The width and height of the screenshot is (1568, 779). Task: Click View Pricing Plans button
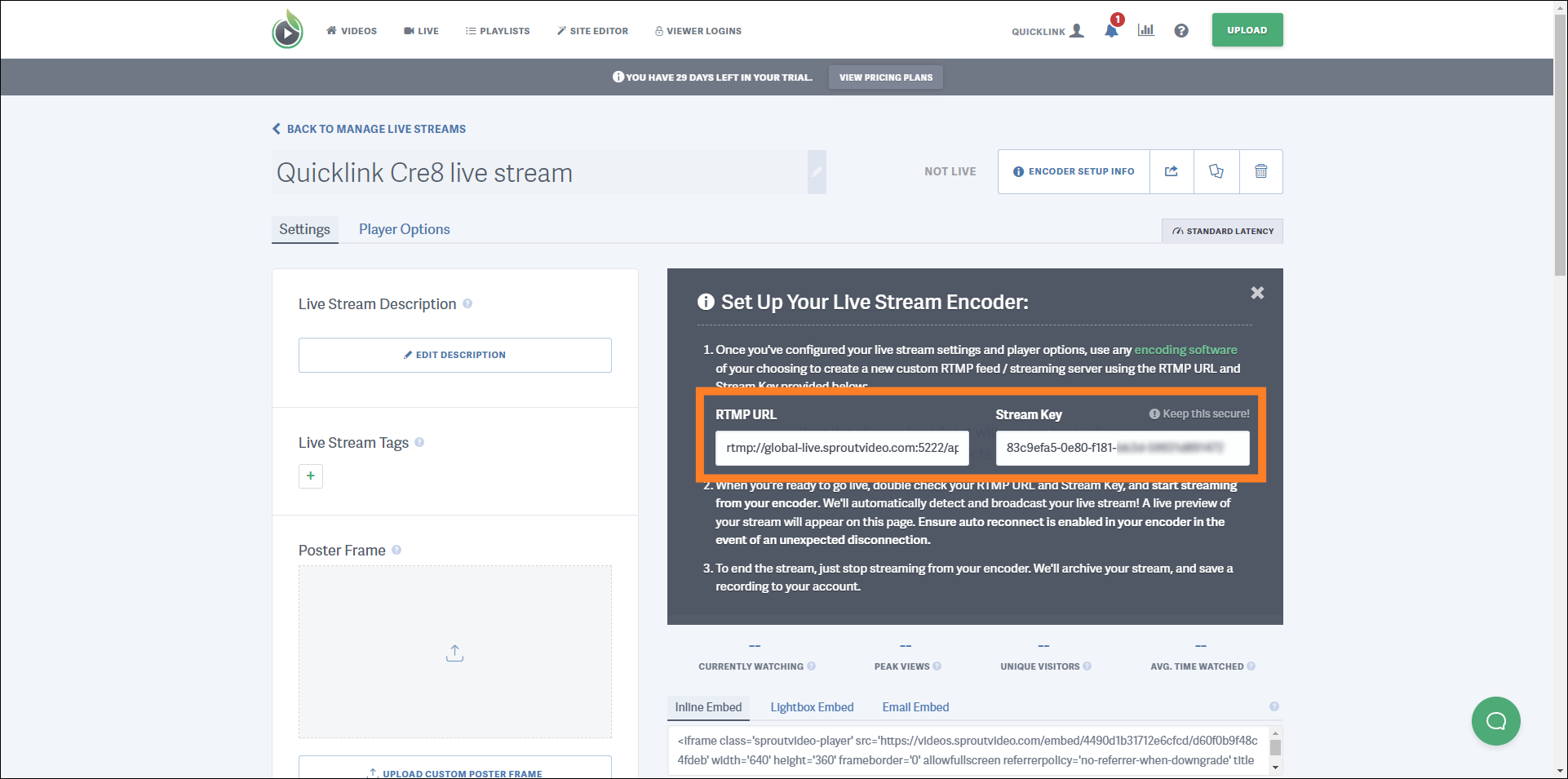pyautogui.click(x=886, y=77)
